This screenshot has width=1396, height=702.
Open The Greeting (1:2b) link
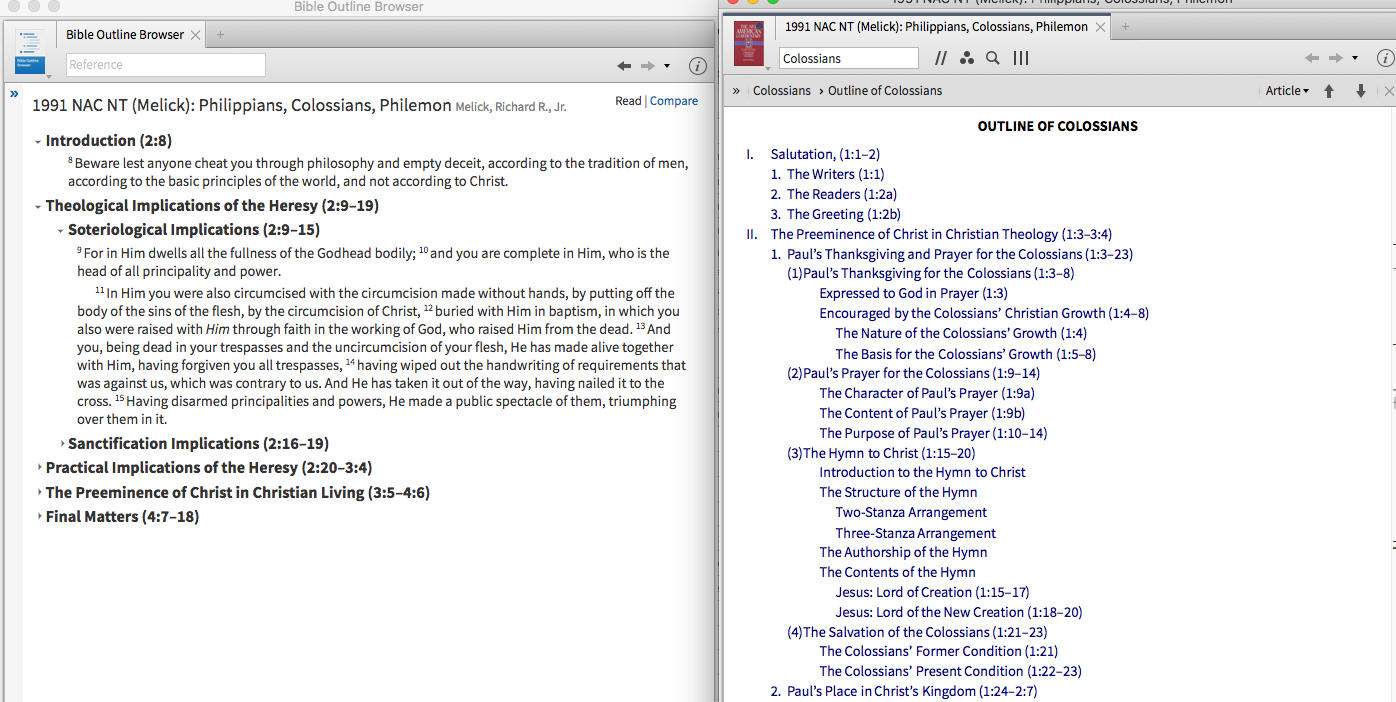point(844,215)
